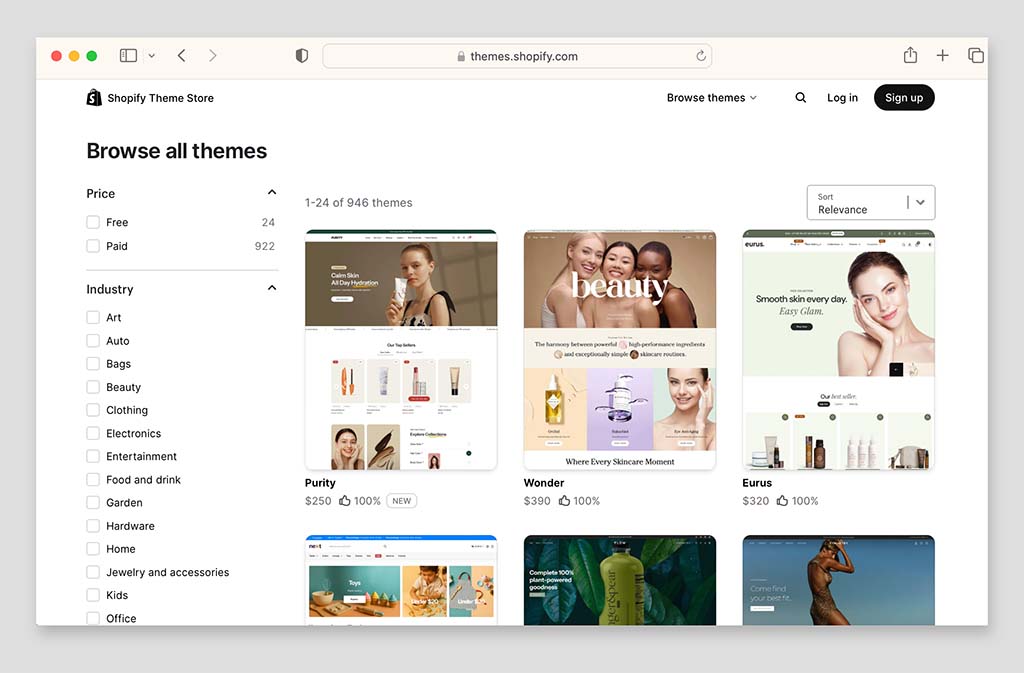Click the Safari sidebar toggle icon

[128, 56]
